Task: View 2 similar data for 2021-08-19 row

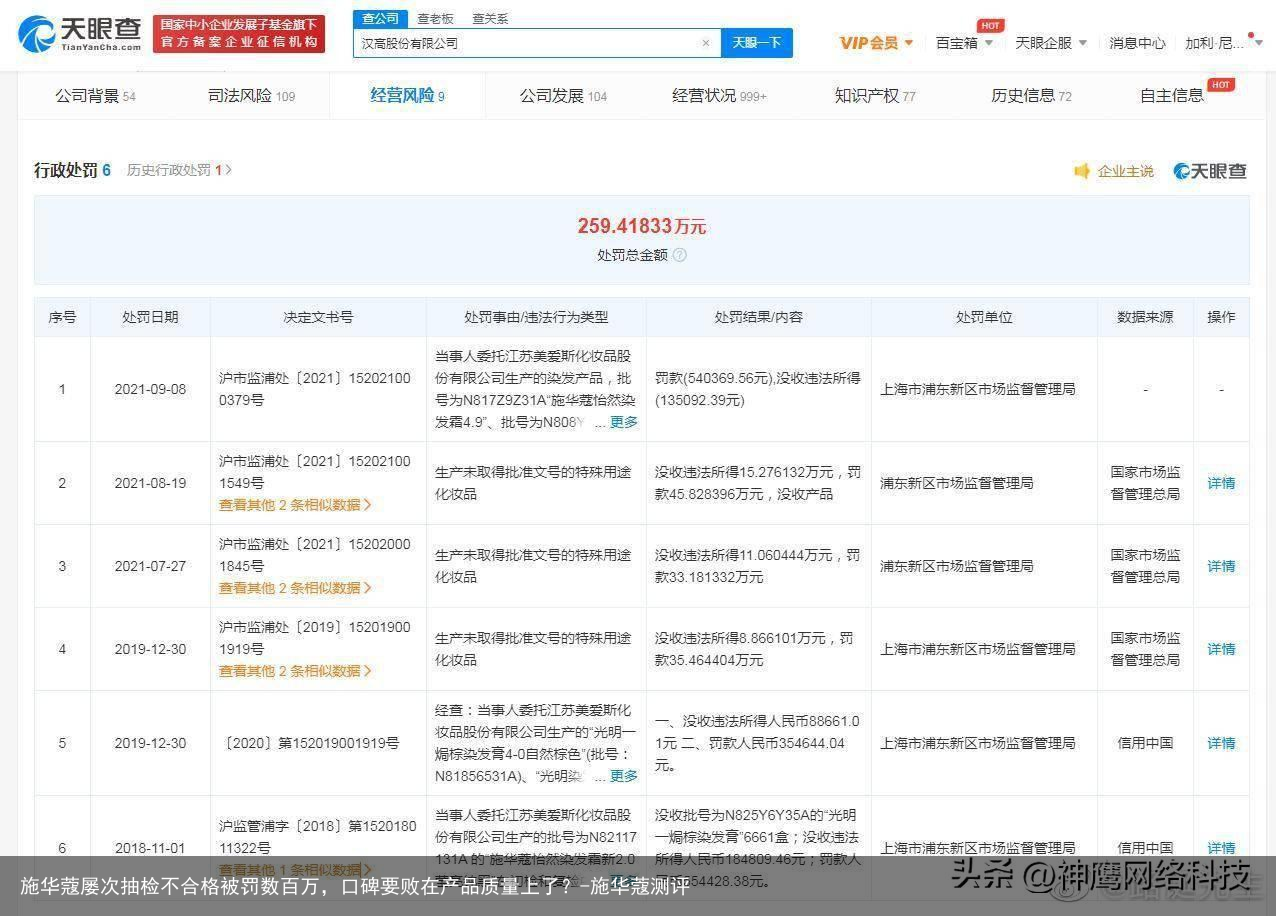Action: (295, 505)
